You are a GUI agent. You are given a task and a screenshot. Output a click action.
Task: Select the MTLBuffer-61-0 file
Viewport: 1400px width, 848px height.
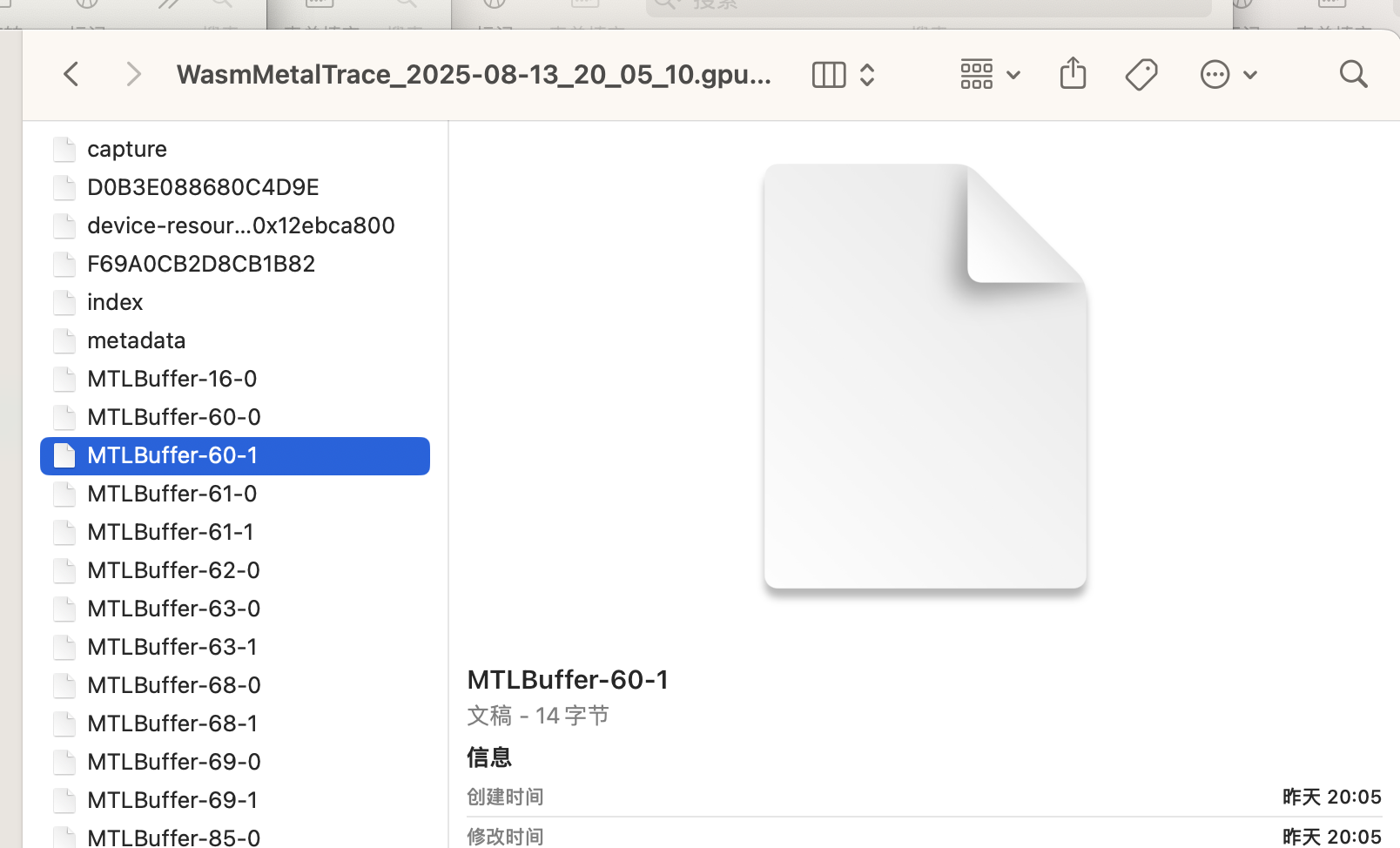coord(172,494)
